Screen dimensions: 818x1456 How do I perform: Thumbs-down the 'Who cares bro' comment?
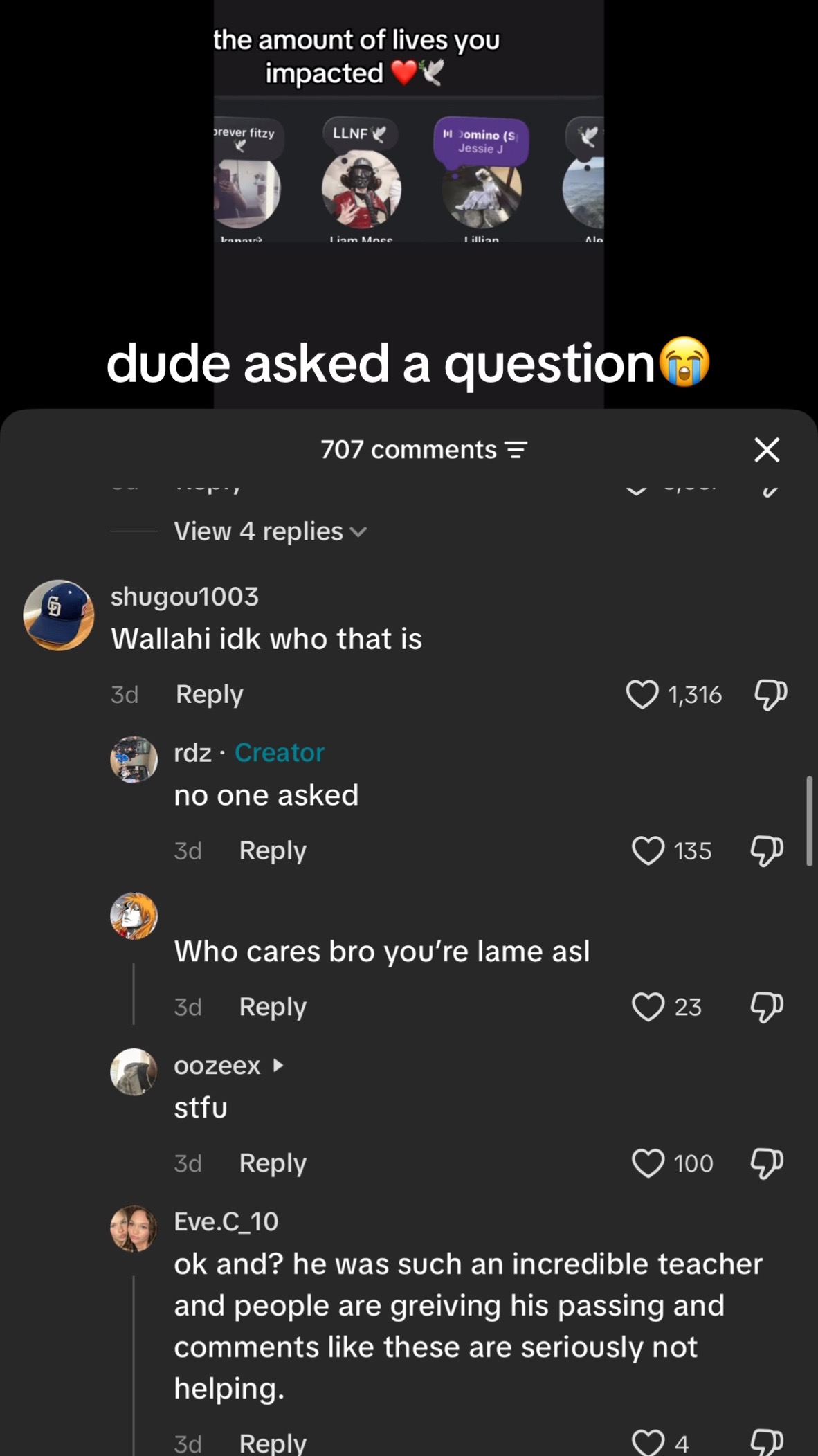[767, 1007]
